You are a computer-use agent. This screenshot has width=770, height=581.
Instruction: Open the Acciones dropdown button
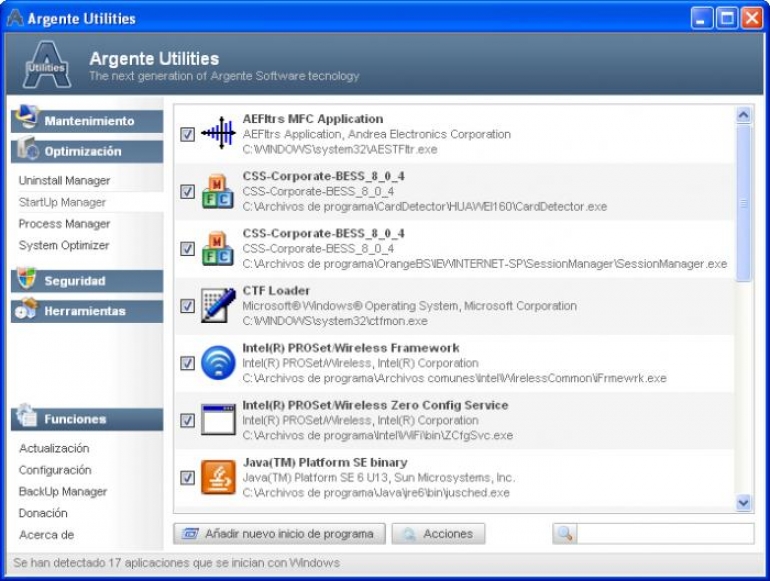coord(438,533)
